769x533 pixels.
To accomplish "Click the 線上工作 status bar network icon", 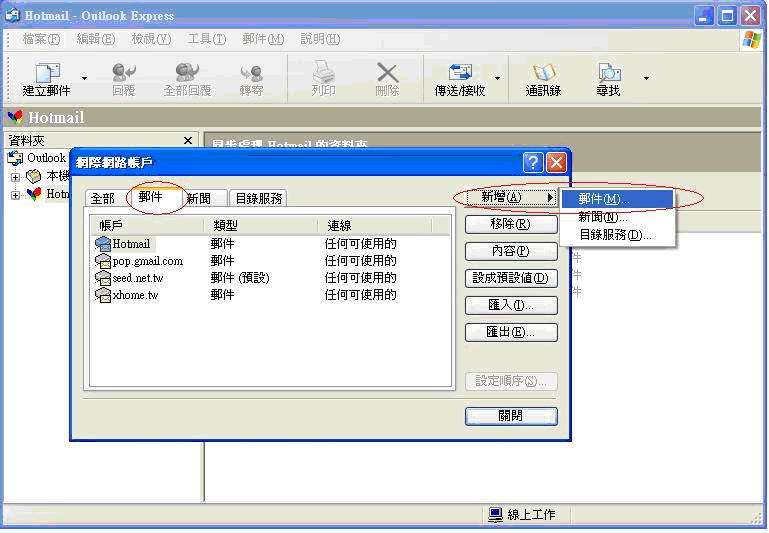I will tap(495, 514).
